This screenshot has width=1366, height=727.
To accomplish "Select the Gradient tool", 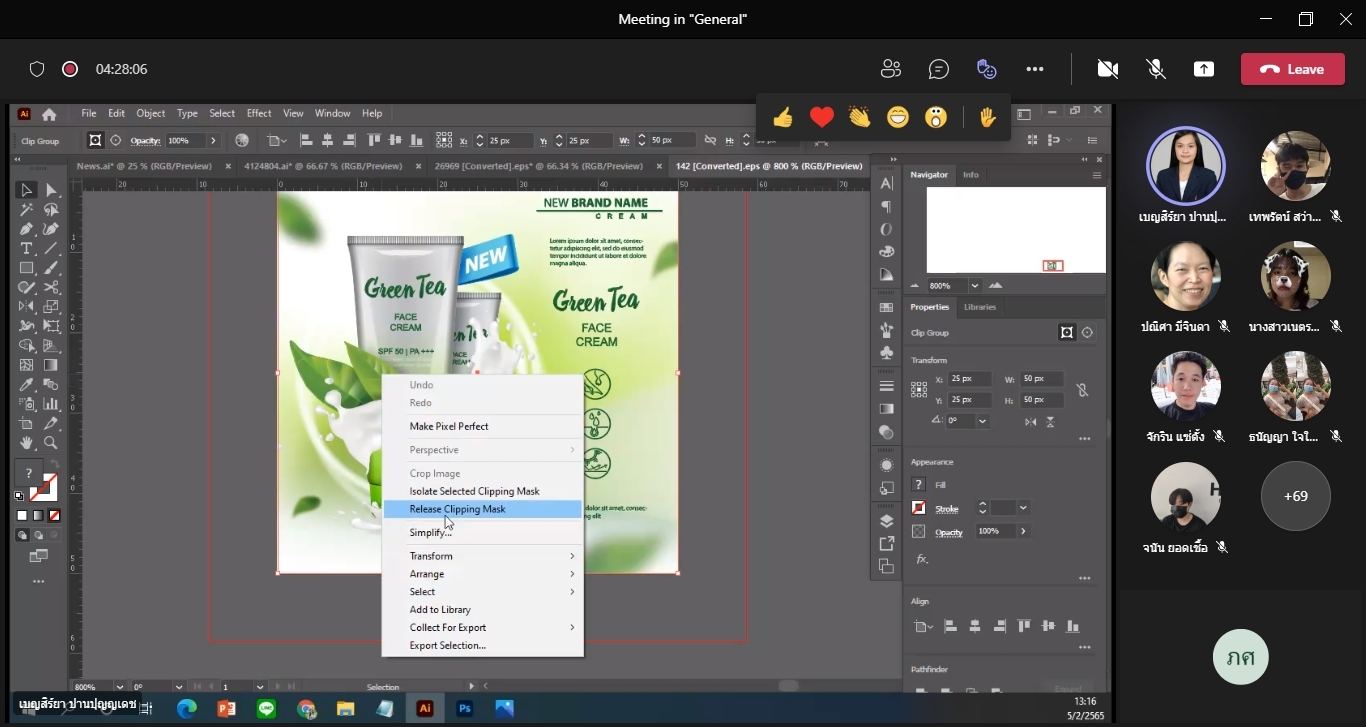I will [51, 365].
